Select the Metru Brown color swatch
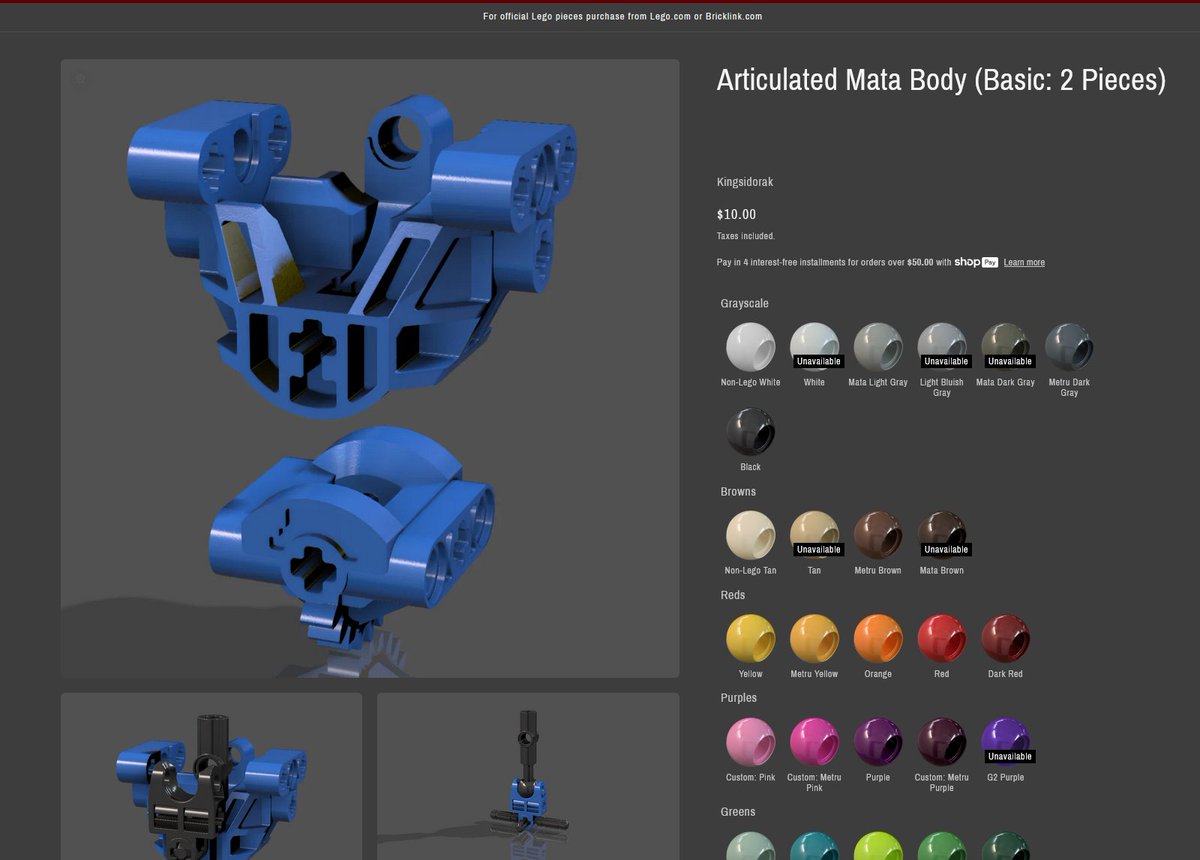 click(x=878, y=535)
